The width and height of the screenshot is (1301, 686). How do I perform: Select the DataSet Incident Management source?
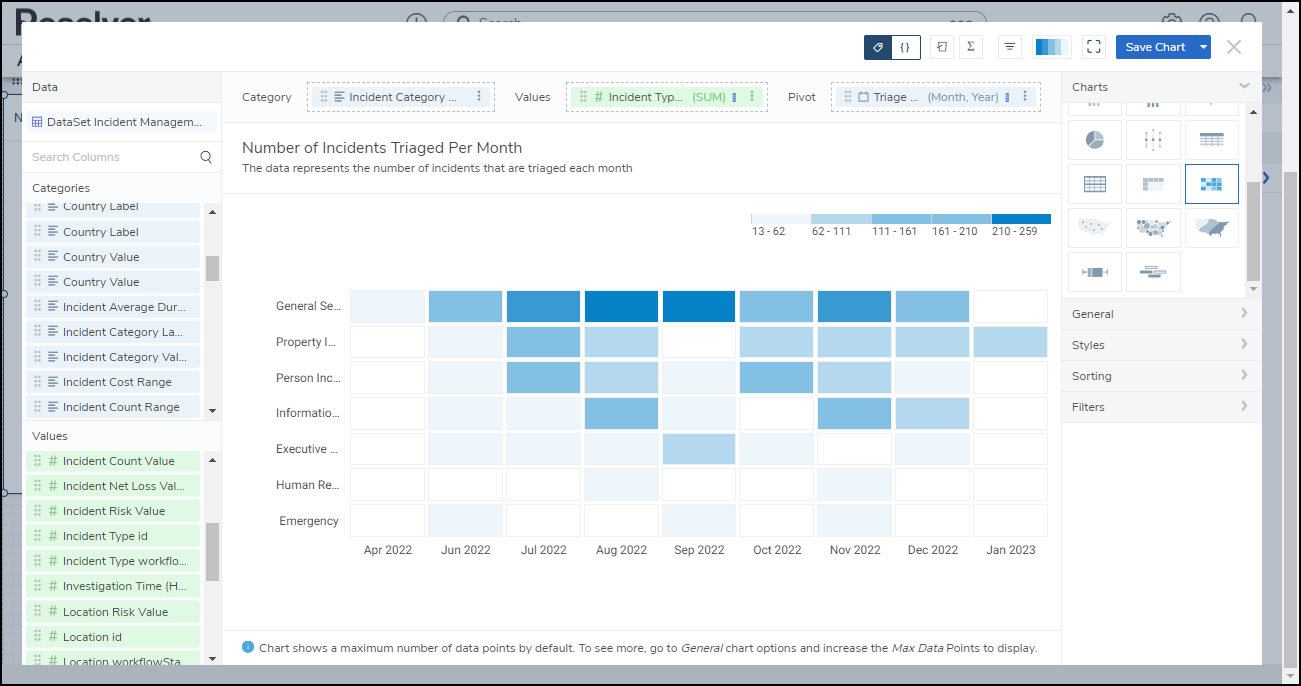pyautogui.click(x=122, y=122)
